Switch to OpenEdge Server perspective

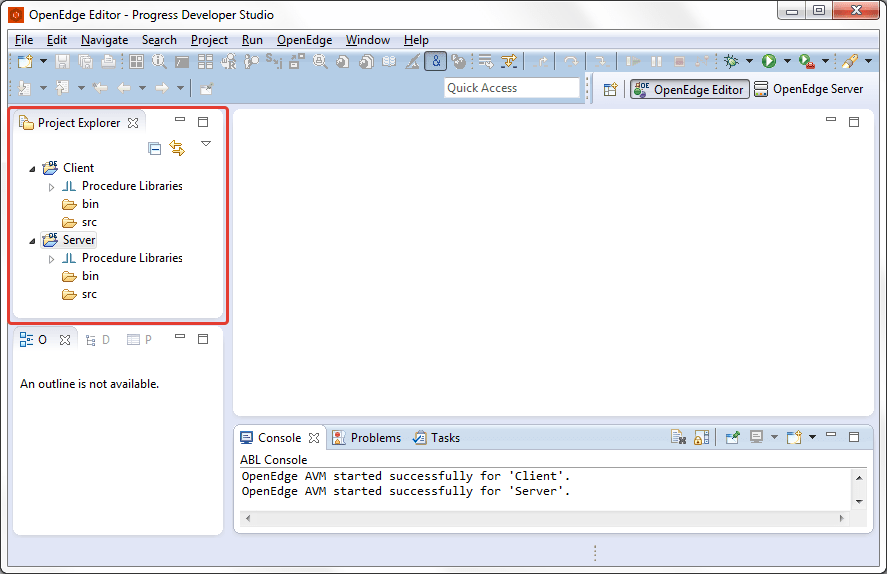point(809,89)
